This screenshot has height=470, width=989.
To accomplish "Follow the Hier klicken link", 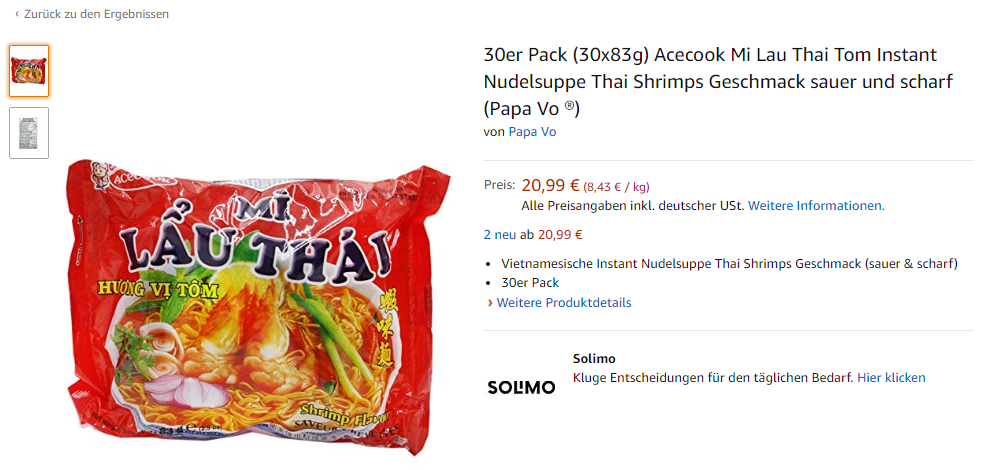I will click(891, 378).
